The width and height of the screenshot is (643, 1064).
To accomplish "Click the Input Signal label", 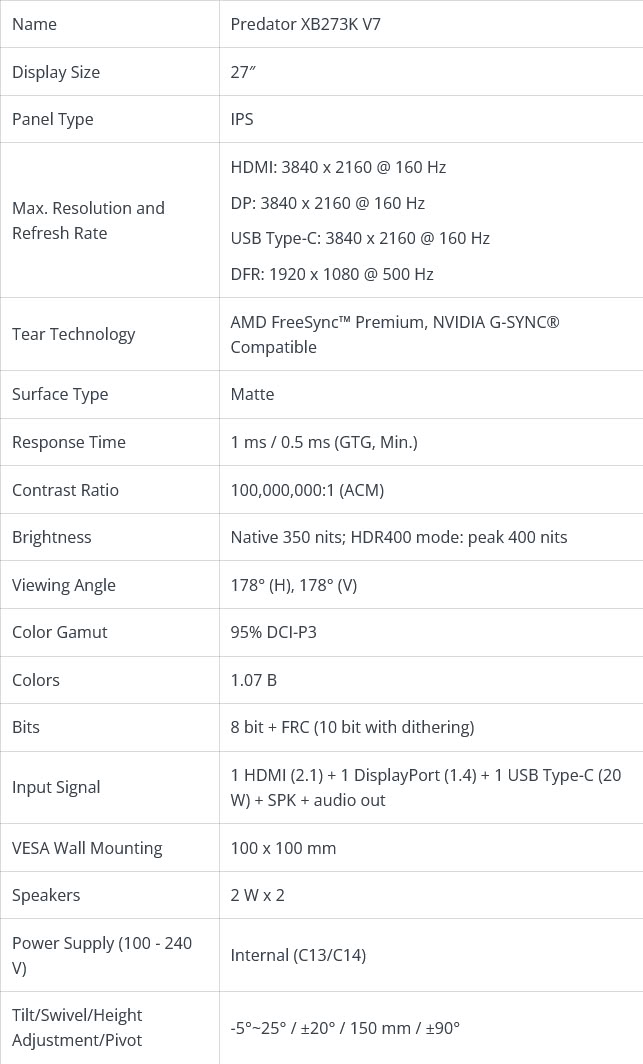I will [56, 788].
